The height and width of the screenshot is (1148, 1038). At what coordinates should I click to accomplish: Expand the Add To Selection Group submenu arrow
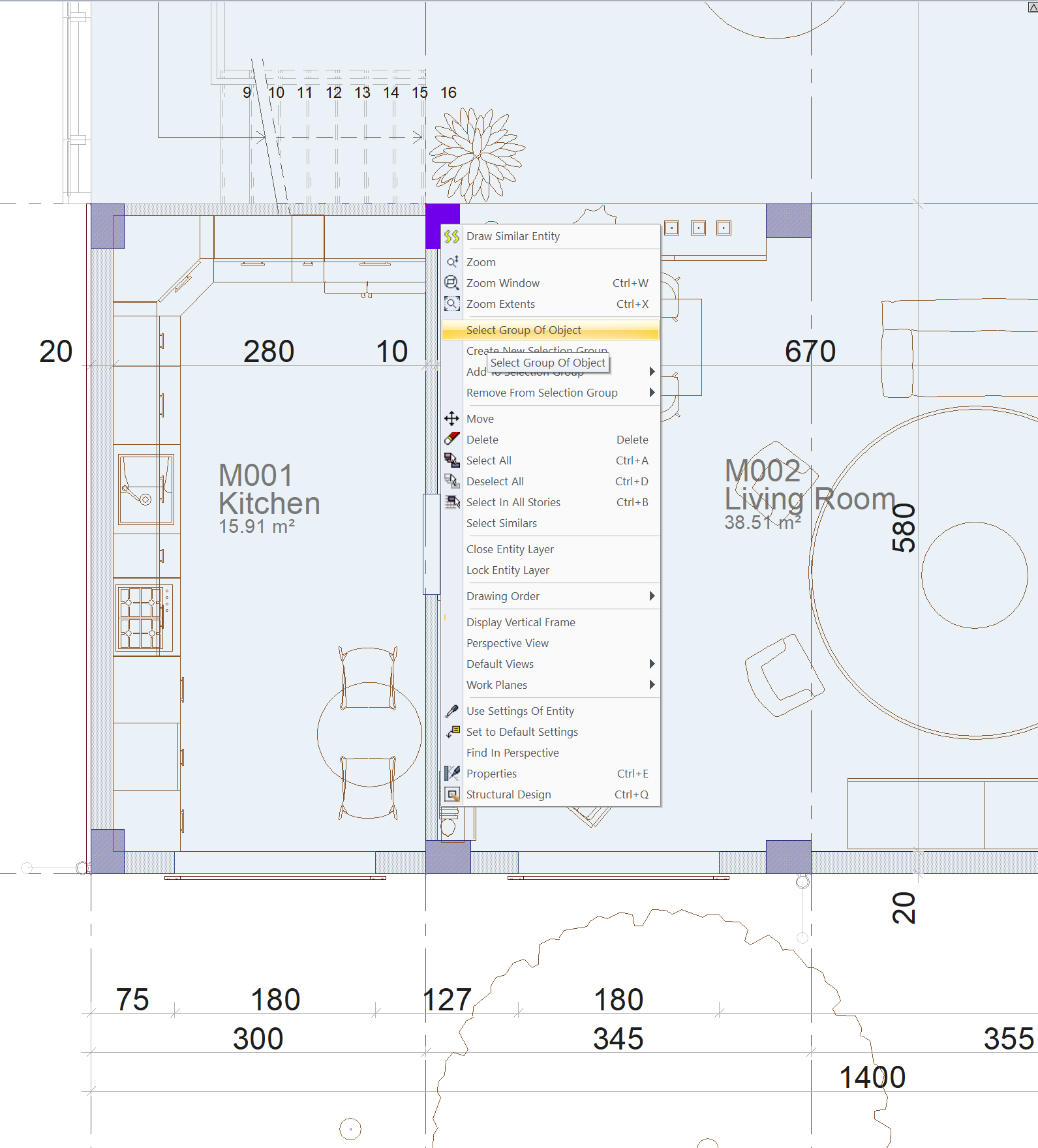(652, 372)
